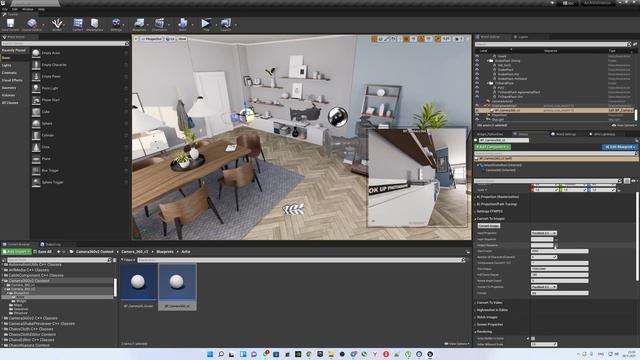
Task: Click the Play toolbar button
Action: (206, 24)
